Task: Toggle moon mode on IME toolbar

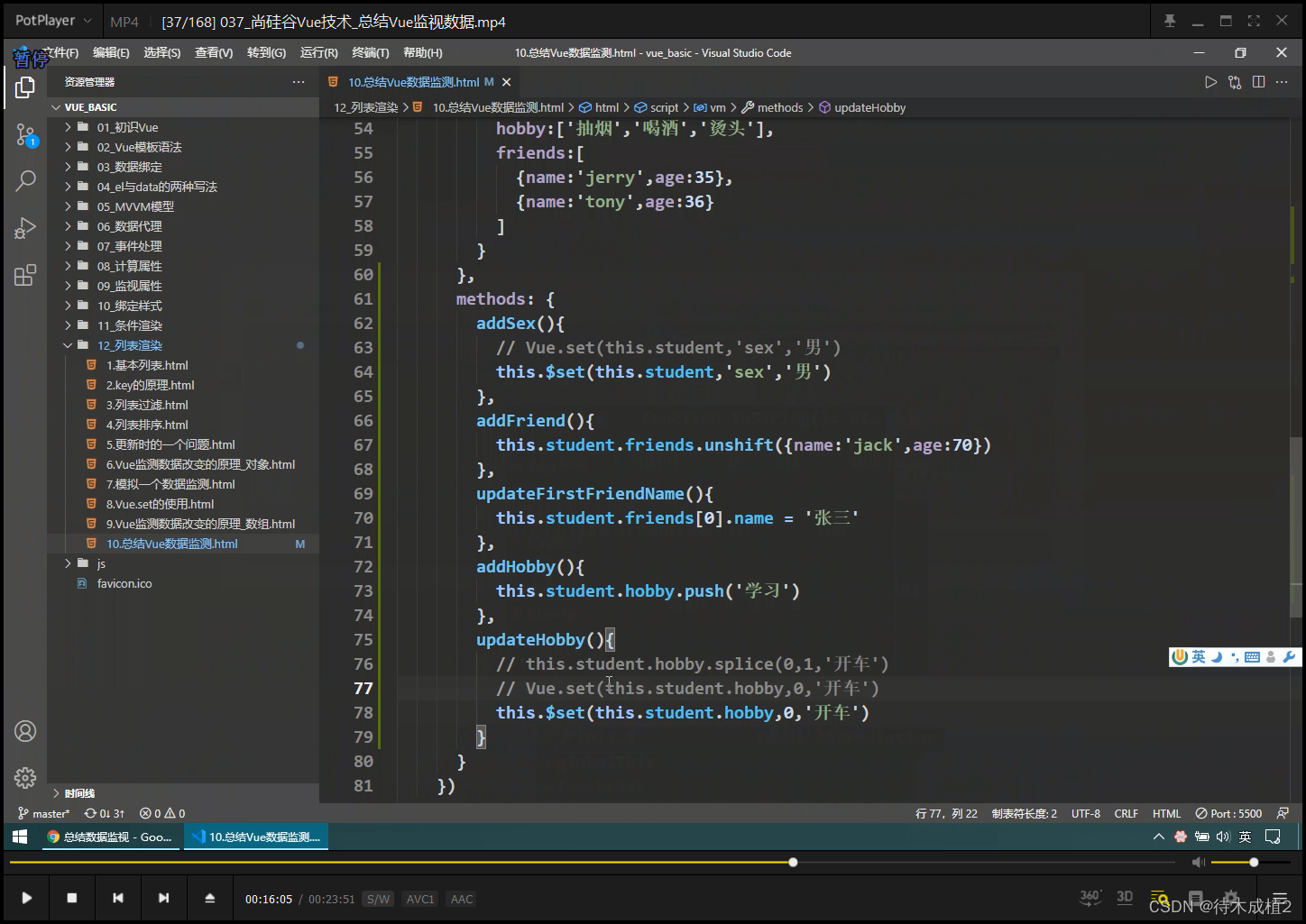Action: point(1217,657)
